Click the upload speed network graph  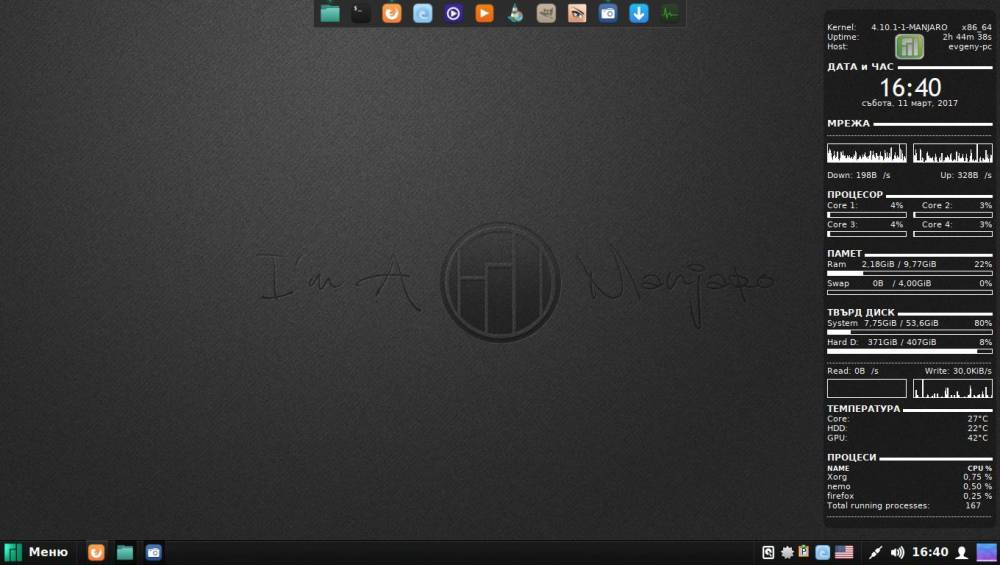pos(953,153)
